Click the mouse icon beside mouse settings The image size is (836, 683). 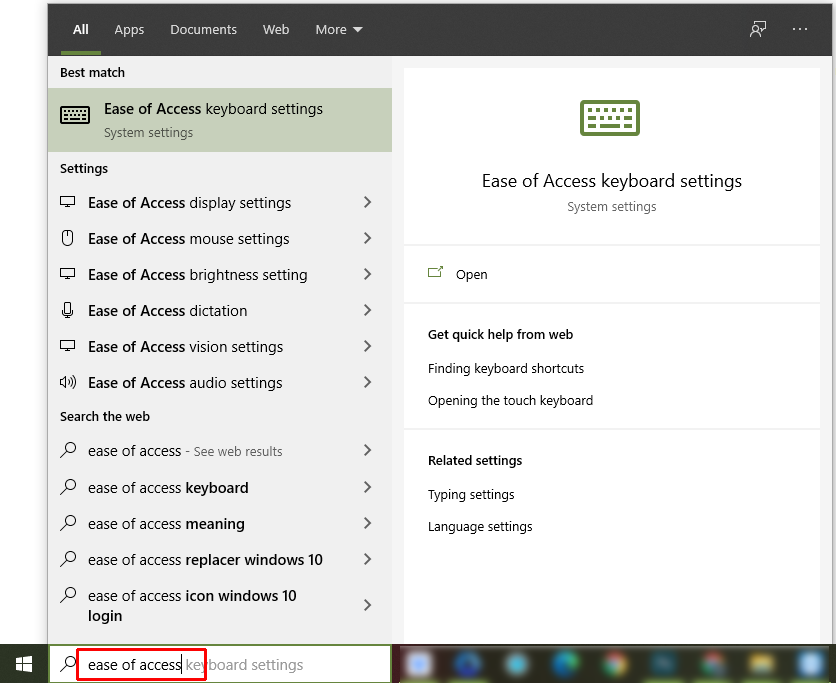(x=68, y=239)
